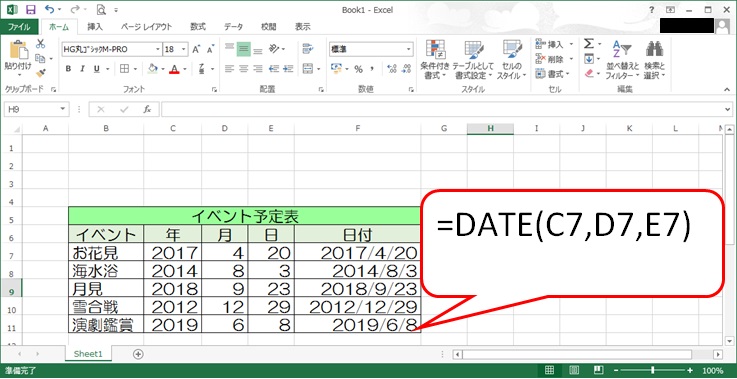737x379 pixels.
Task: Open the font size dropdown
Action: point(184,49)
